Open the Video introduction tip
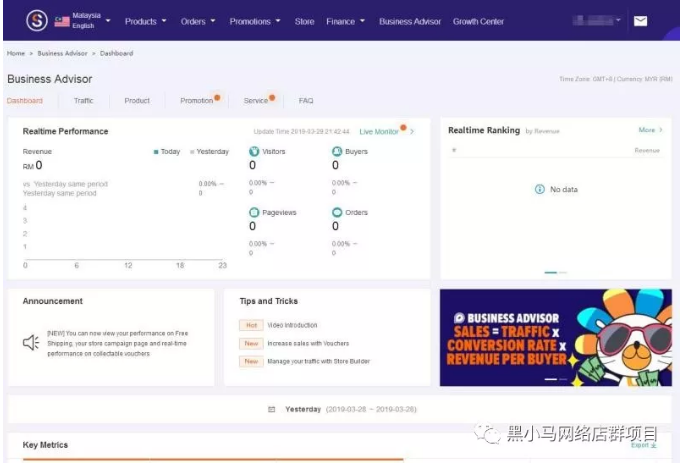The height and width of the screenshot is (472, 681). point(292,325)
